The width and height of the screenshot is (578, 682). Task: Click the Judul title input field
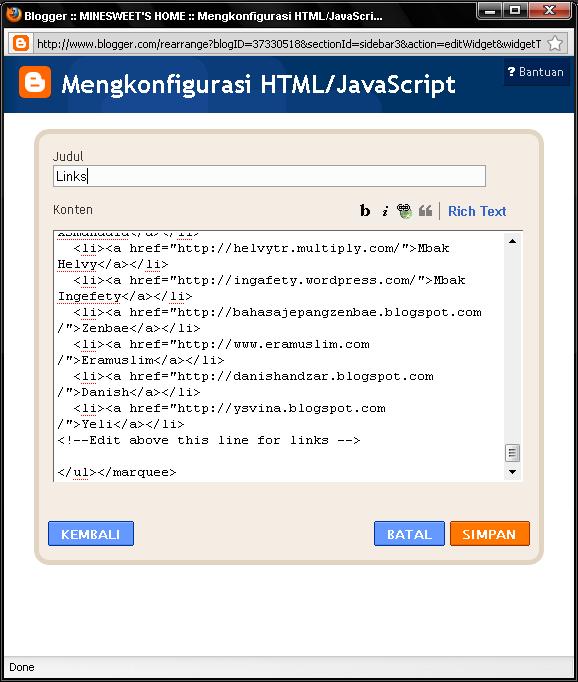click(269, 176)
